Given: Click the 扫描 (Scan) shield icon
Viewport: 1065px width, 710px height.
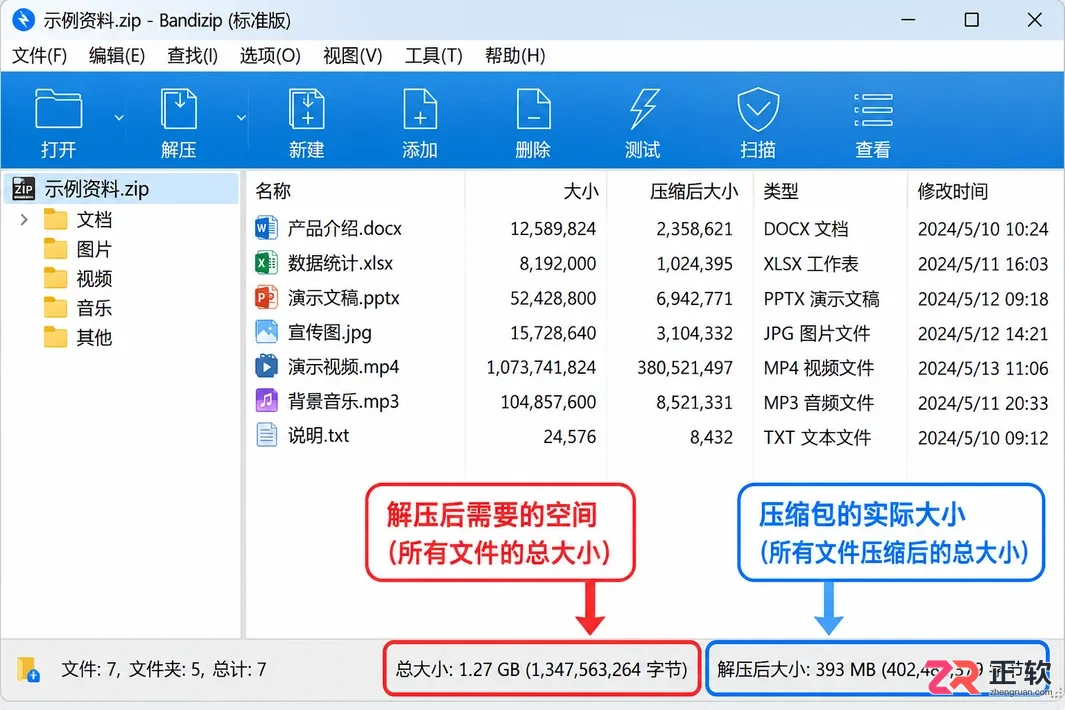Looking at the screenshot, I should [x=758, y=109].
